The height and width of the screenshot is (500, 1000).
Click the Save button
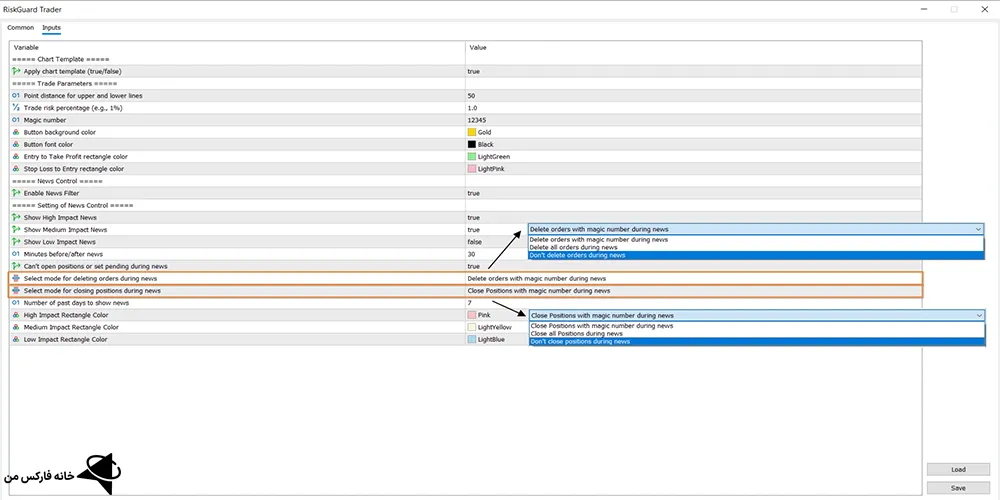958,488
